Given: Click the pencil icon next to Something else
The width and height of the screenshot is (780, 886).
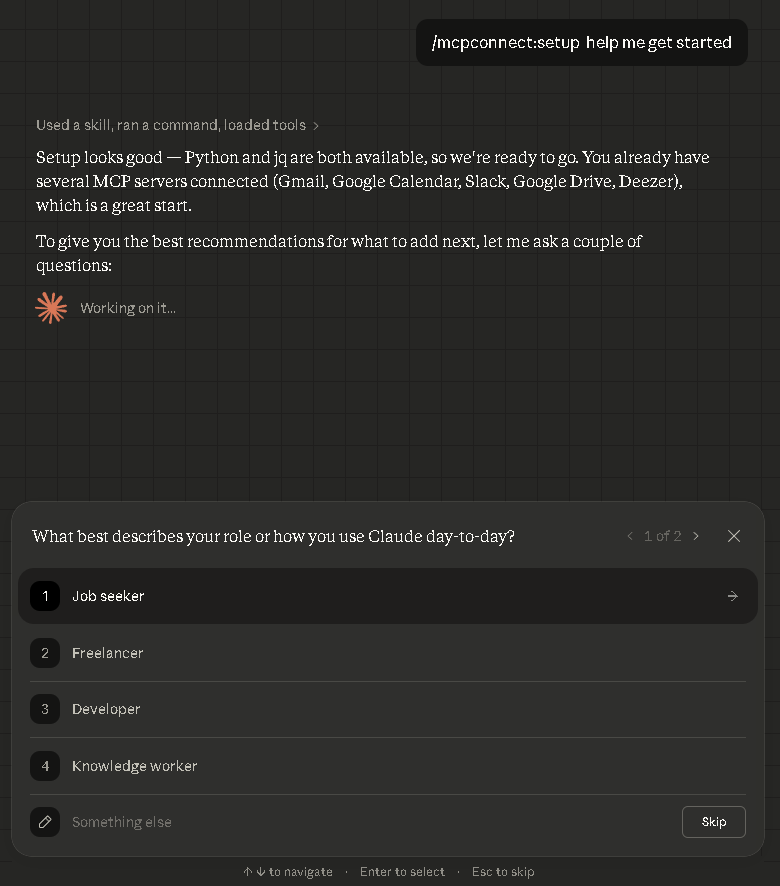Looking at the screenshot, I should pyautogui.click(x=45, y=822).
